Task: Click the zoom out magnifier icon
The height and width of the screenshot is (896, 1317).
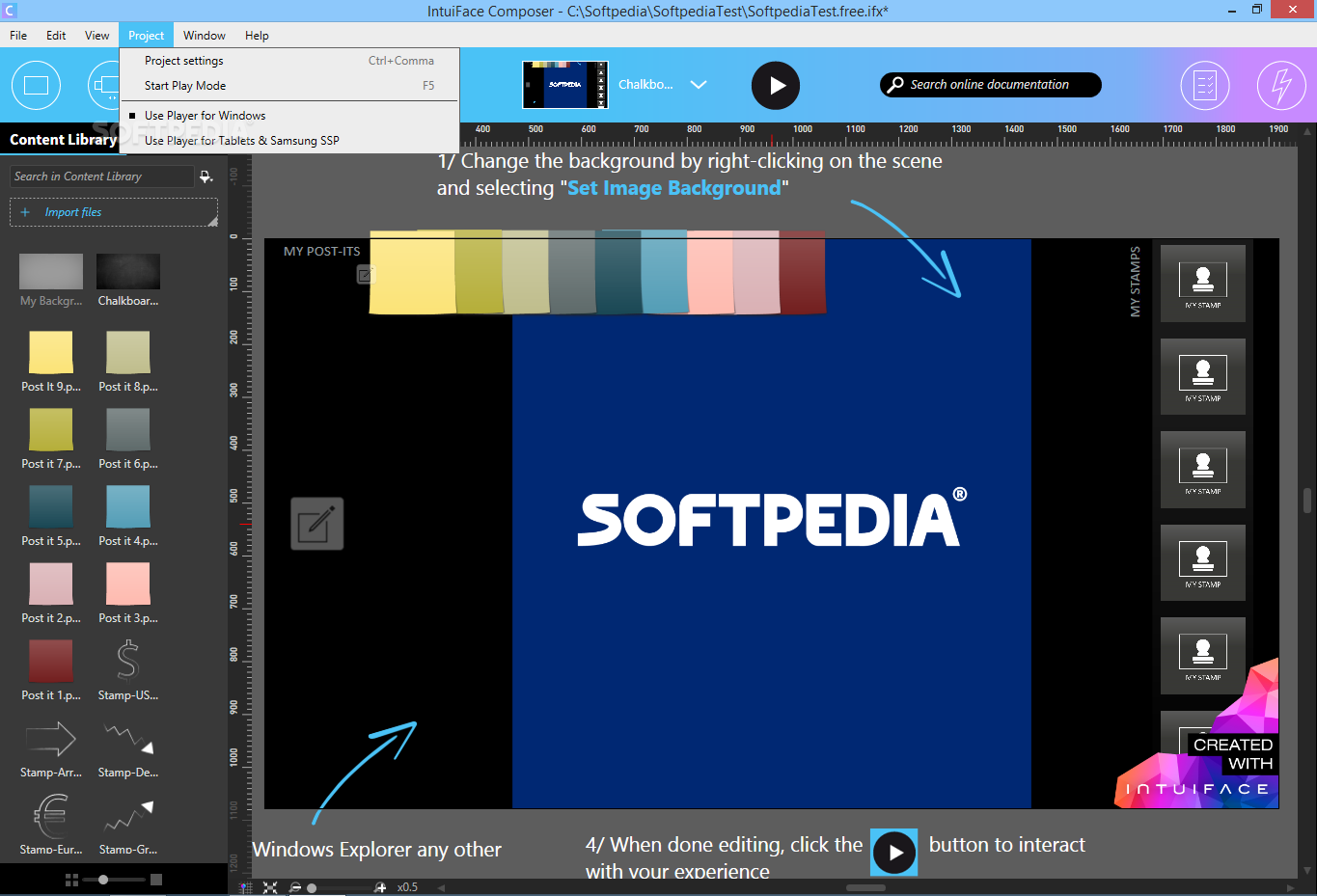Action: click(x=295, y=887)
